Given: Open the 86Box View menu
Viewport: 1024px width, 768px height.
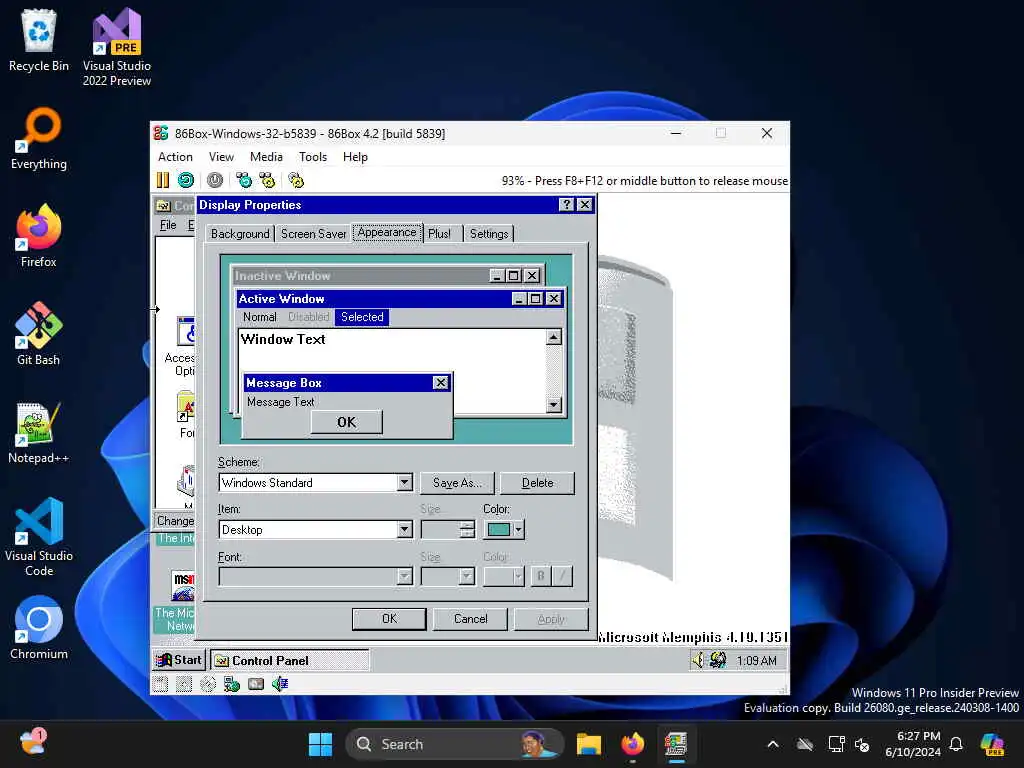Looking at the screenshot, I should click(221, 157).
